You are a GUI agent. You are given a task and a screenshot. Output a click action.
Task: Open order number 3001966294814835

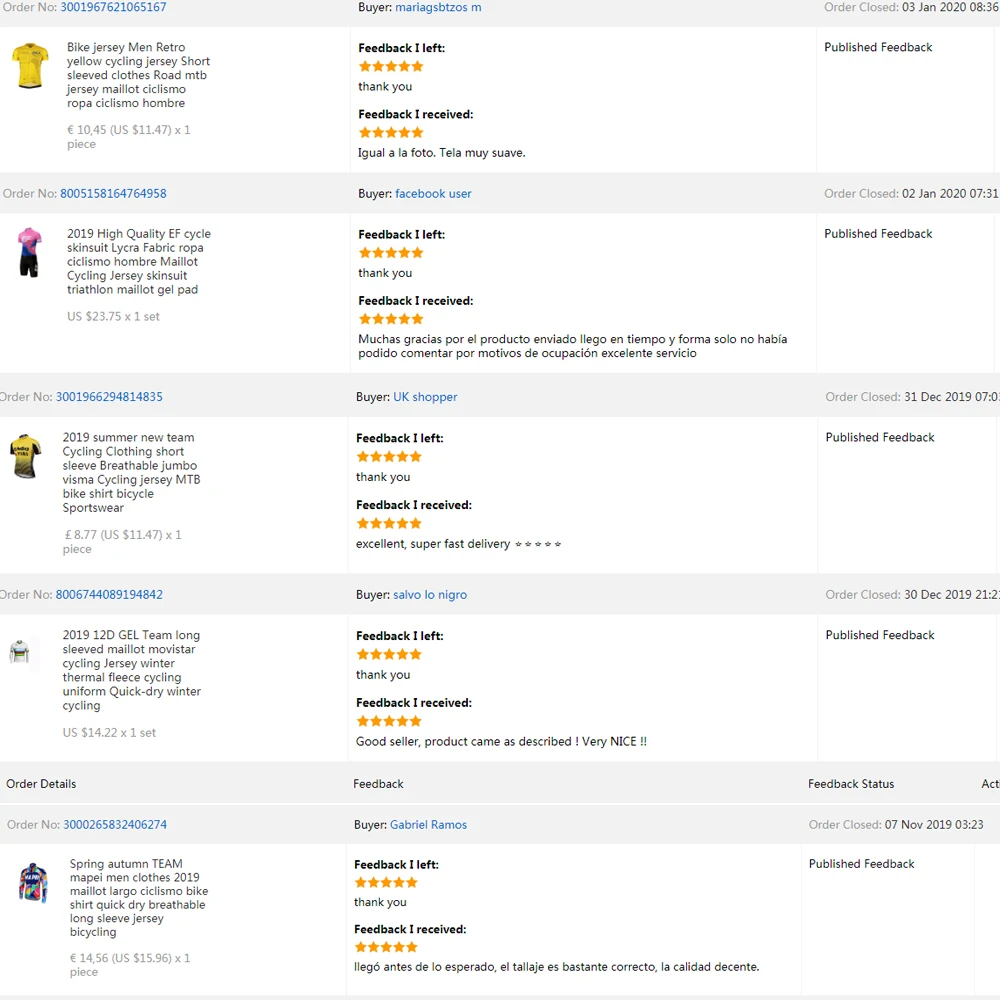(x=109, y=397)
